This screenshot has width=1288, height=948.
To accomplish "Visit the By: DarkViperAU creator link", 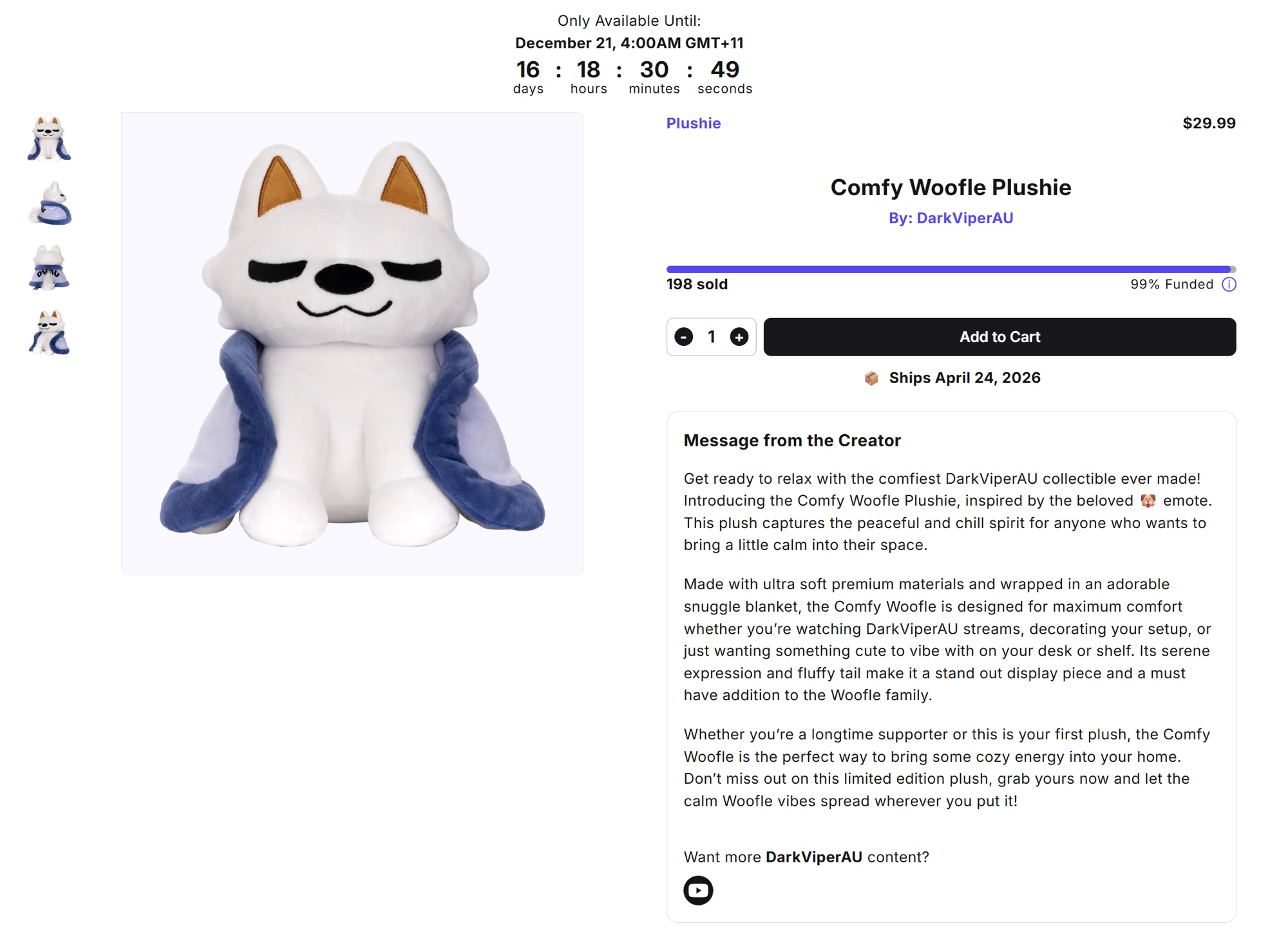I will 951,218.
